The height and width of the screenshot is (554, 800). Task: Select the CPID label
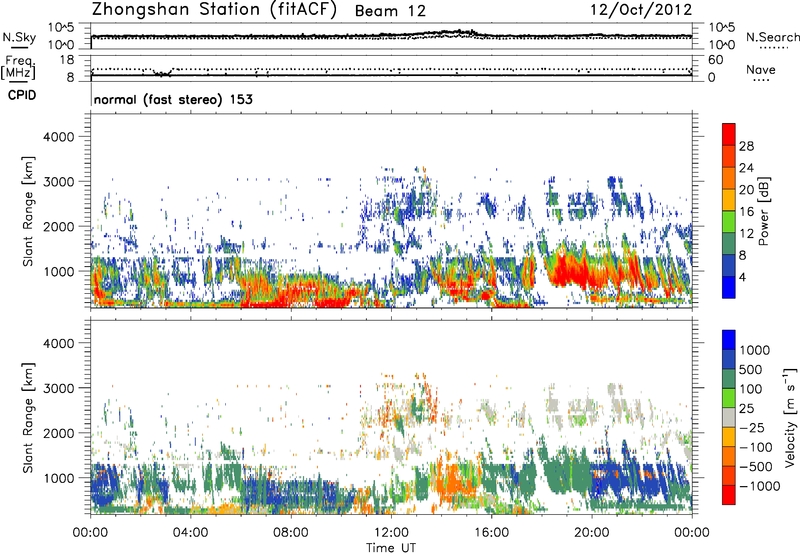coord(22,95)
